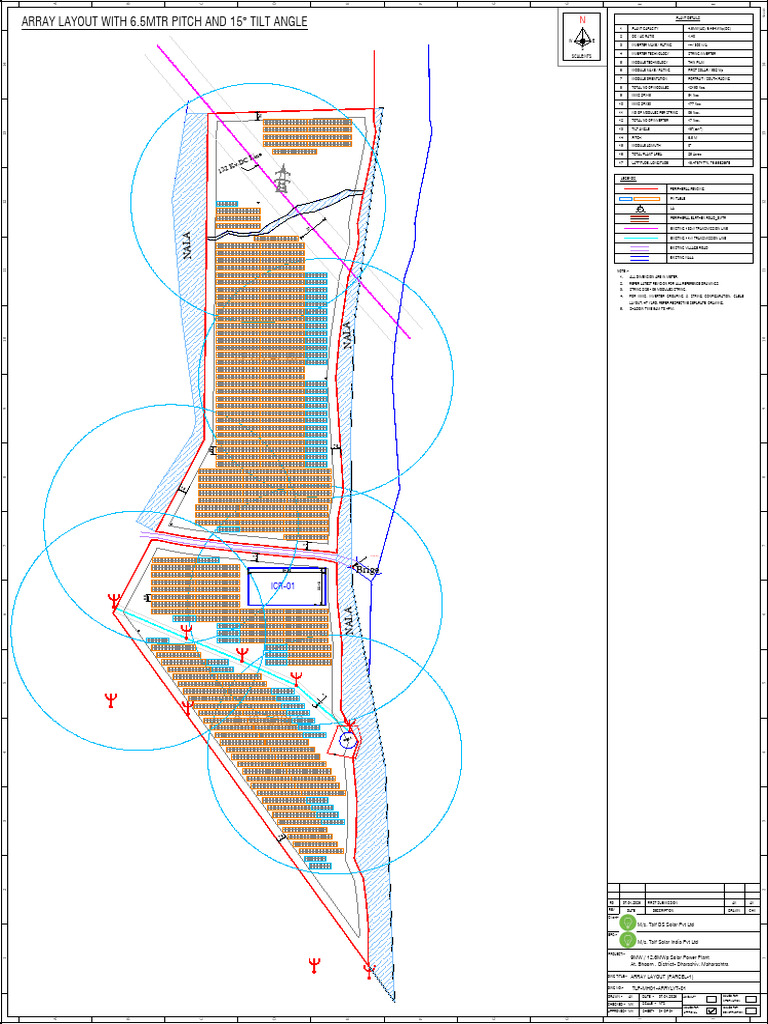Click the LA symbol in the legend
Image resolution: width=768 pixels, height=1024 pixels.
click(x=641, y=209)
